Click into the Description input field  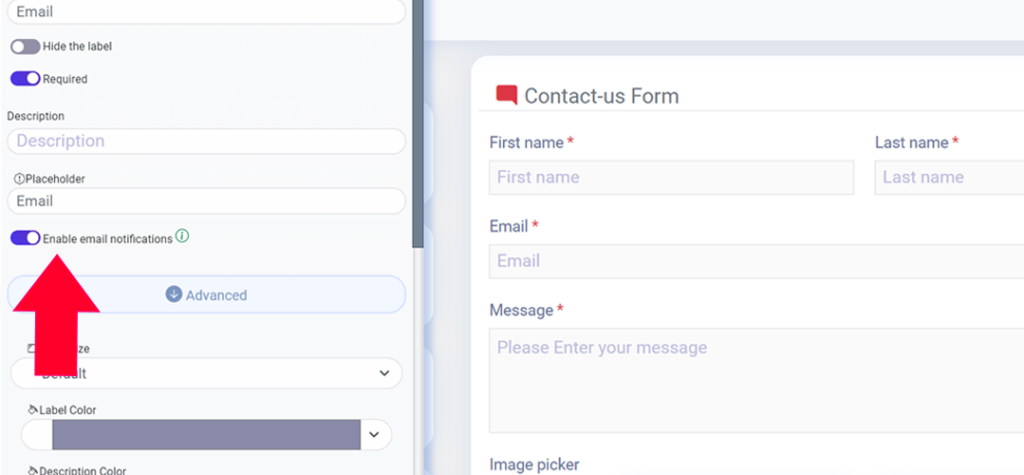[x=206, y=141]
